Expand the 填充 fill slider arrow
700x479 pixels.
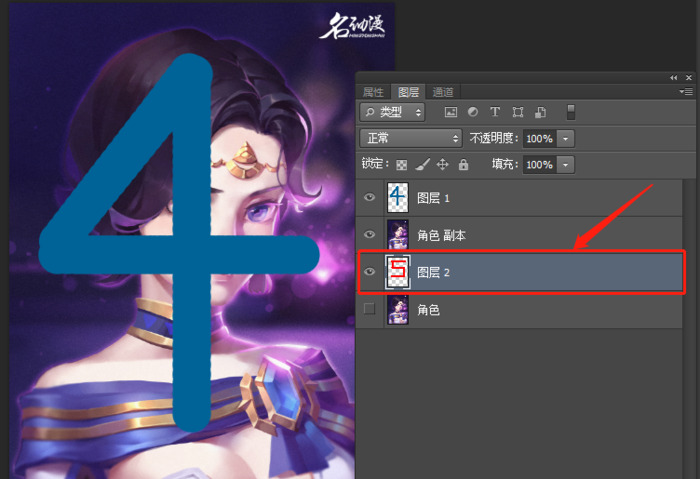coord(567,164)
